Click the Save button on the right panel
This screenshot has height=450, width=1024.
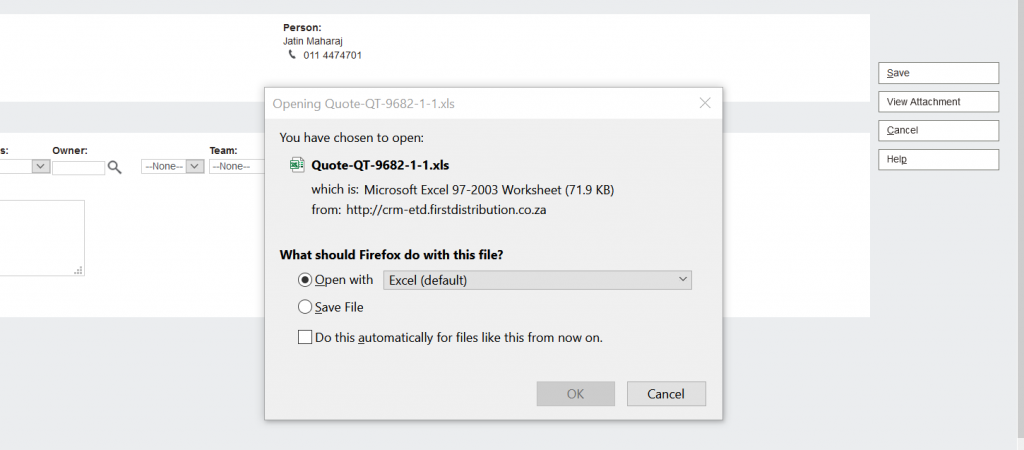pyautogui.click(x=938, y=73)
